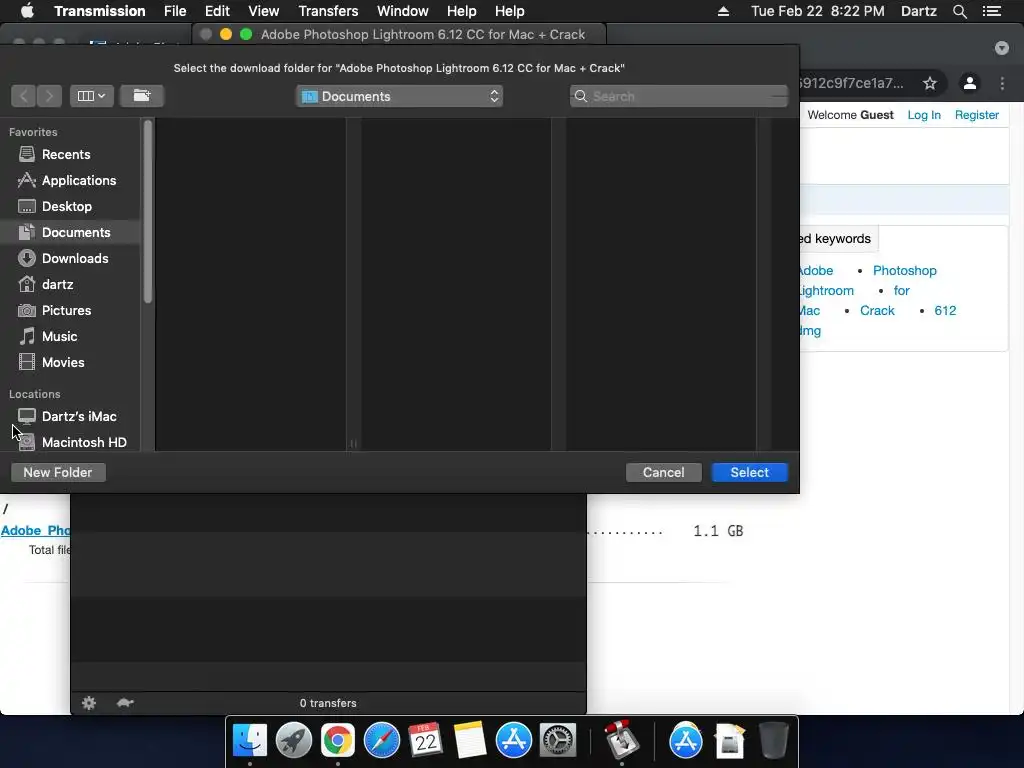Toggle turtle speed limit mode
This screenshot has width=1024, height=768.
pyautogui.click(x=125, y=703)
